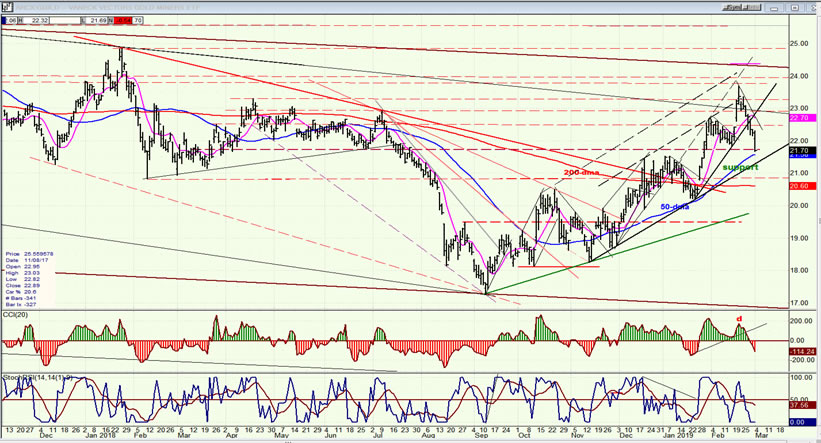Click the # Bars -341 row in data window

(21, 298)
